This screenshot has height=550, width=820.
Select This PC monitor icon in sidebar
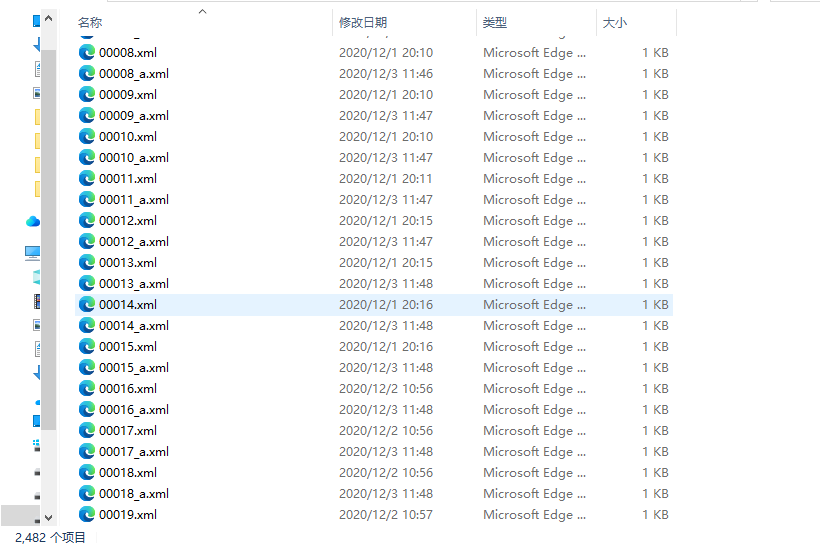tap(32, 253)
